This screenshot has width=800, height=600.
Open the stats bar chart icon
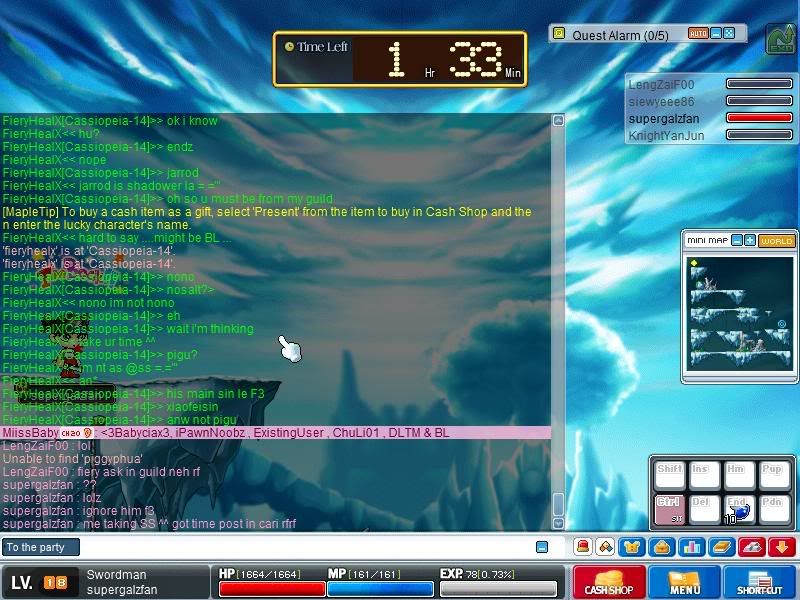[689, 547]
